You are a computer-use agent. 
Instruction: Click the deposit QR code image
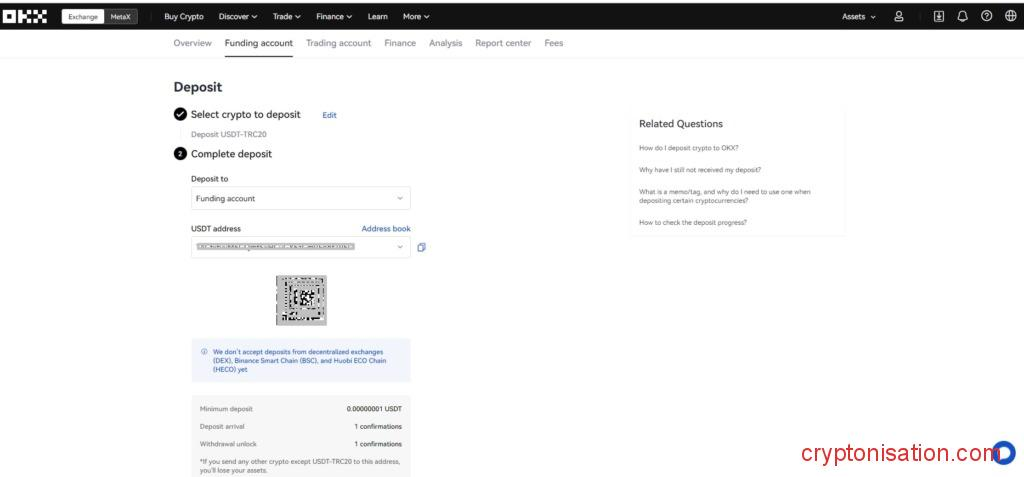pos(301,300)
